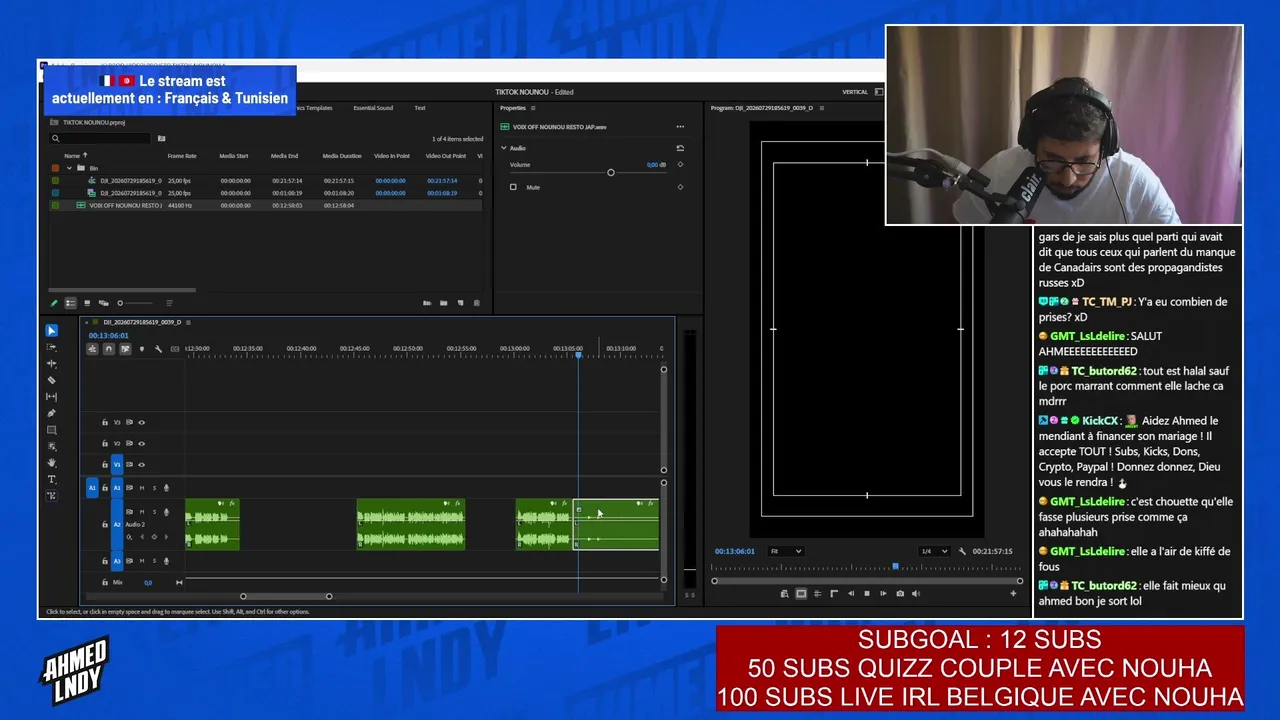The image size is (1280, 720).
Task: Toggle the A1 source patching button
Action: click(x=92, y=488)
